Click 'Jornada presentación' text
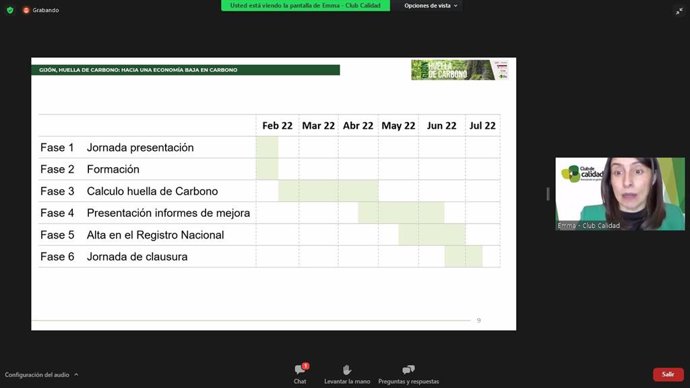 coord(140,147)
